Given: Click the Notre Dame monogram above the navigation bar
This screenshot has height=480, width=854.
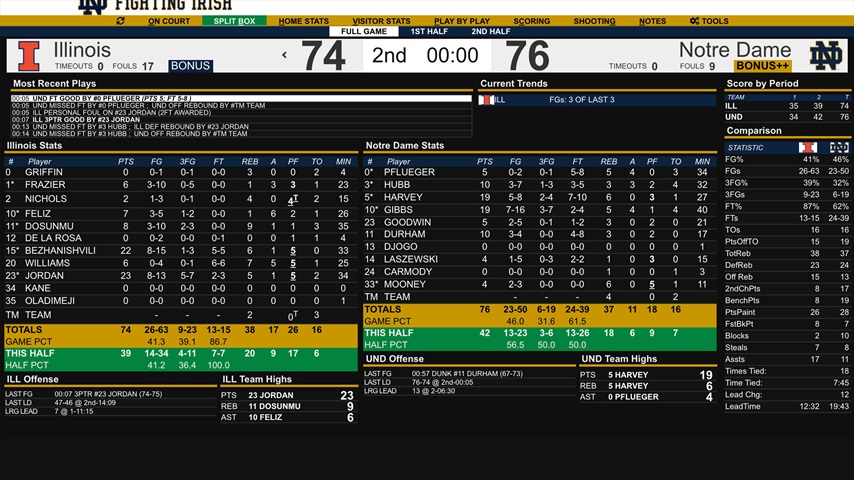Looking at the screenshot, I should (92, 5).
